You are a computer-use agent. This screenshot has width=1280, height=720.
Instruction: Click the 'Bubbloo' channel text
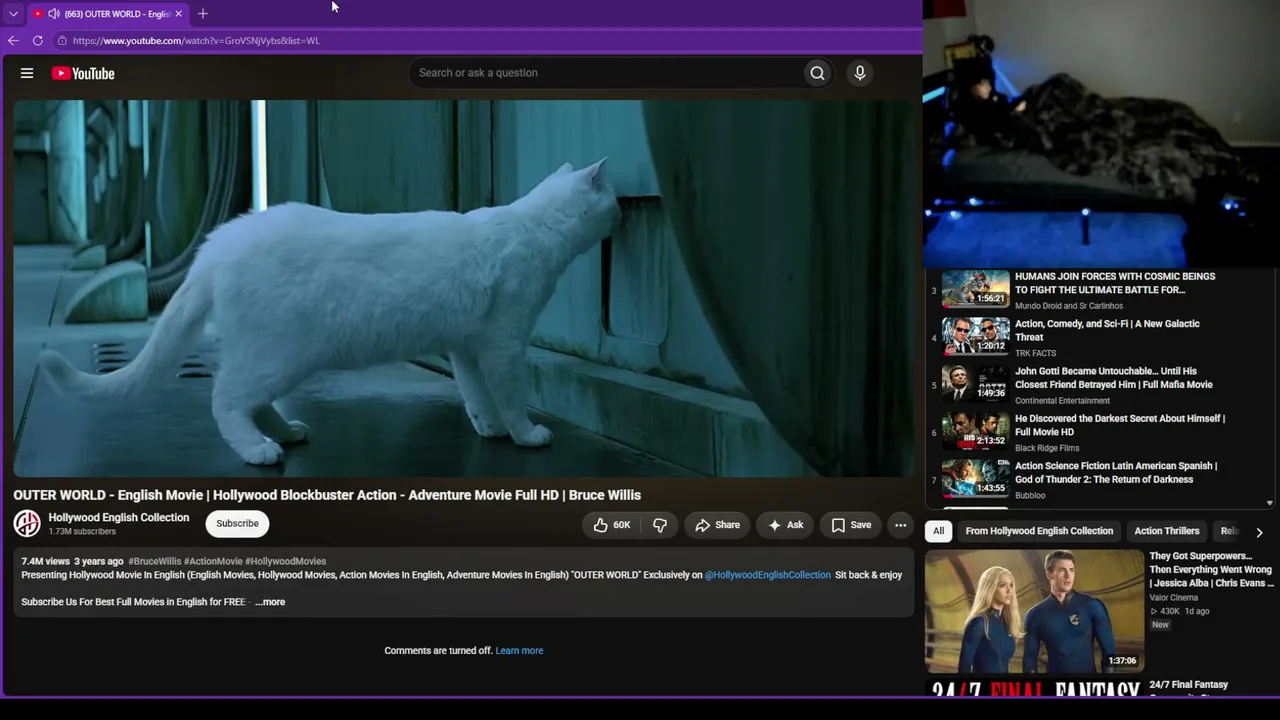(x=1030, y=496)
